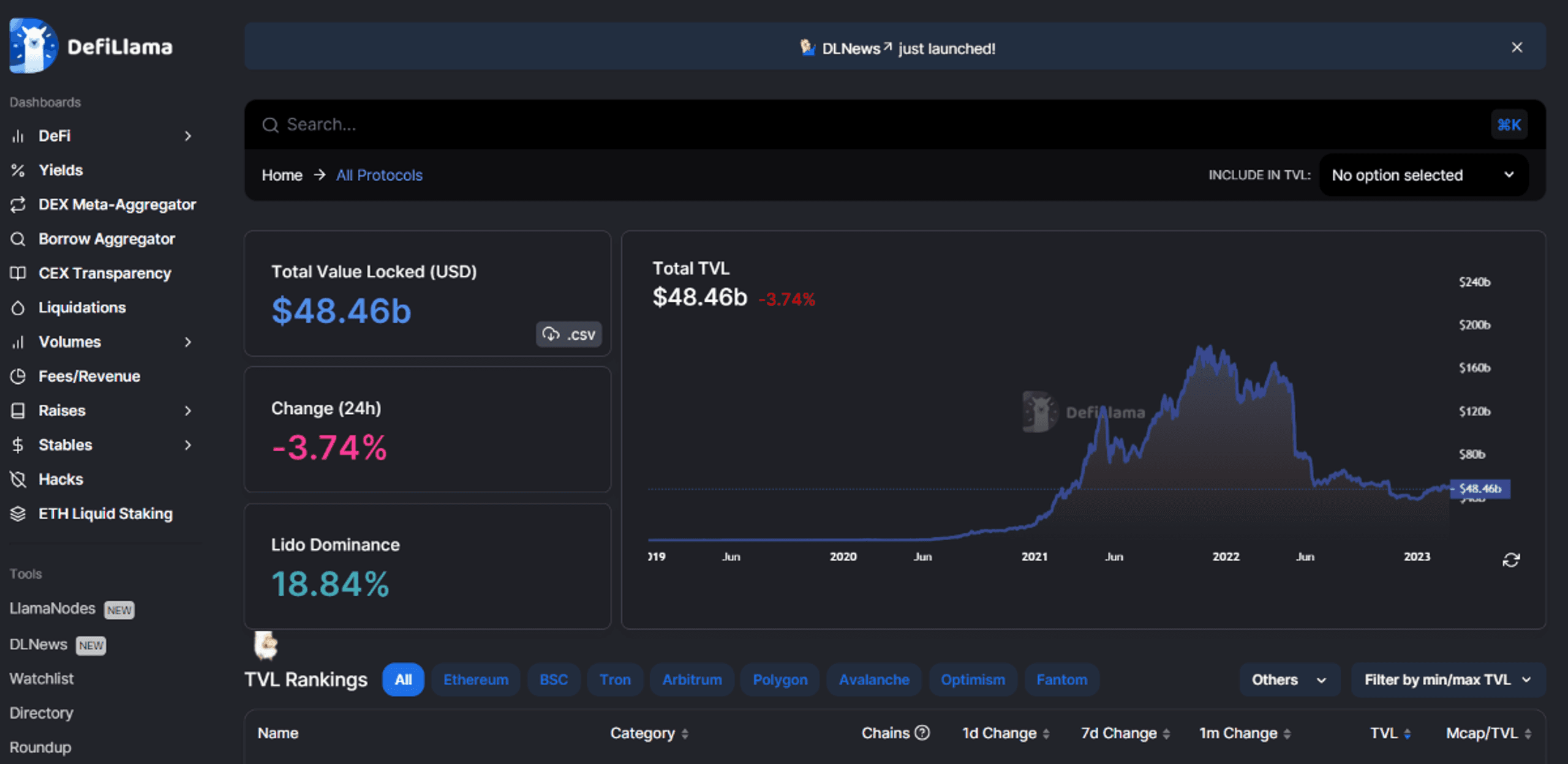Select the Fantom chain filter

pos(1061,680)
